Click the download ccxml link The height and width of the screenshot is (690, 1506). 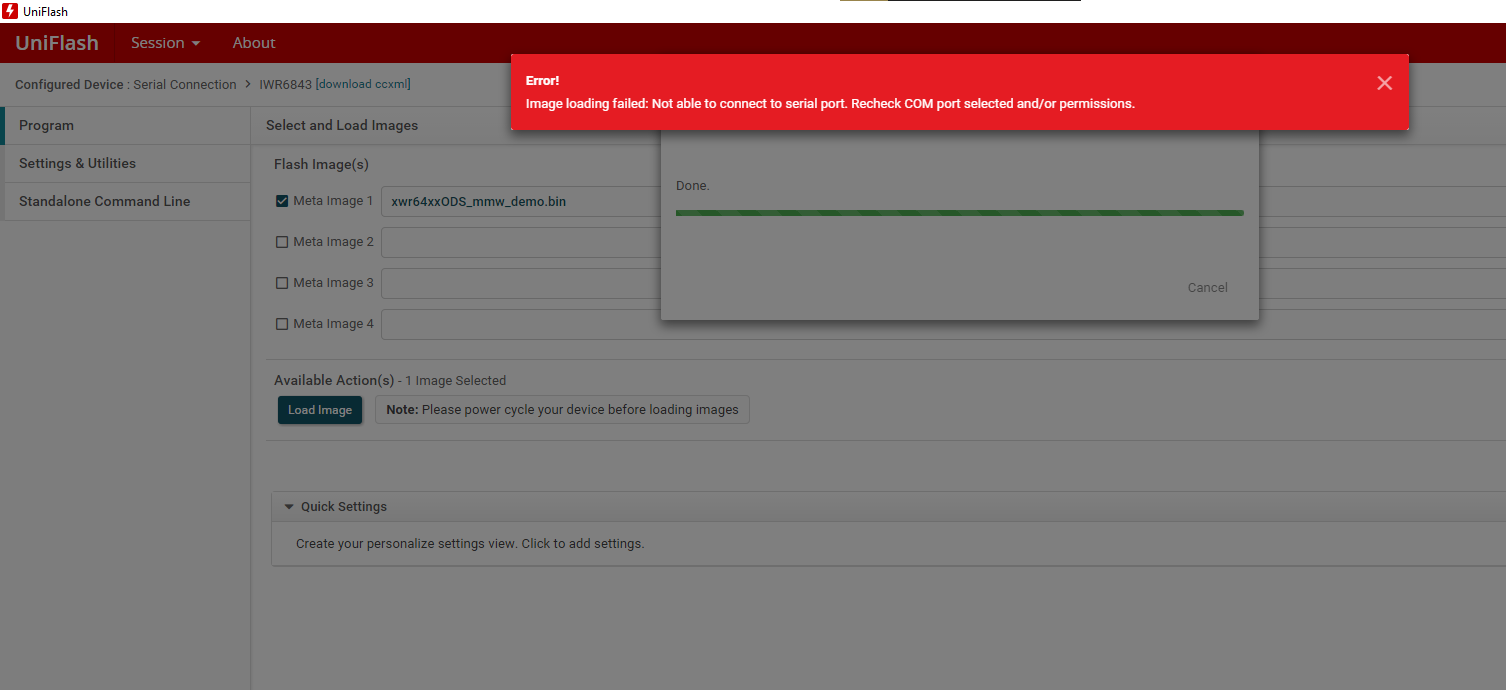tap(363, 84)
